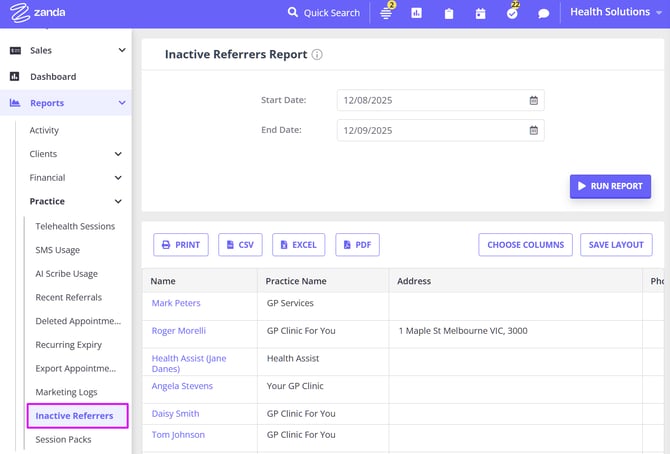Screen dimensions: 670x454
Task: Expand the Financial report submenu
Action: tap(118, 178)
